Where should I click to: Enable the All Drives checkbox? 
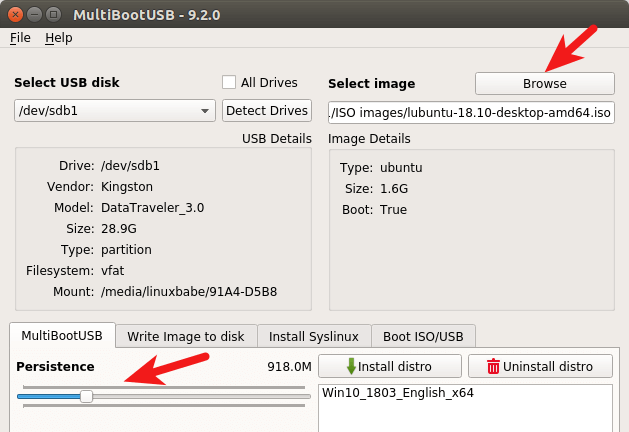point(229,83)
